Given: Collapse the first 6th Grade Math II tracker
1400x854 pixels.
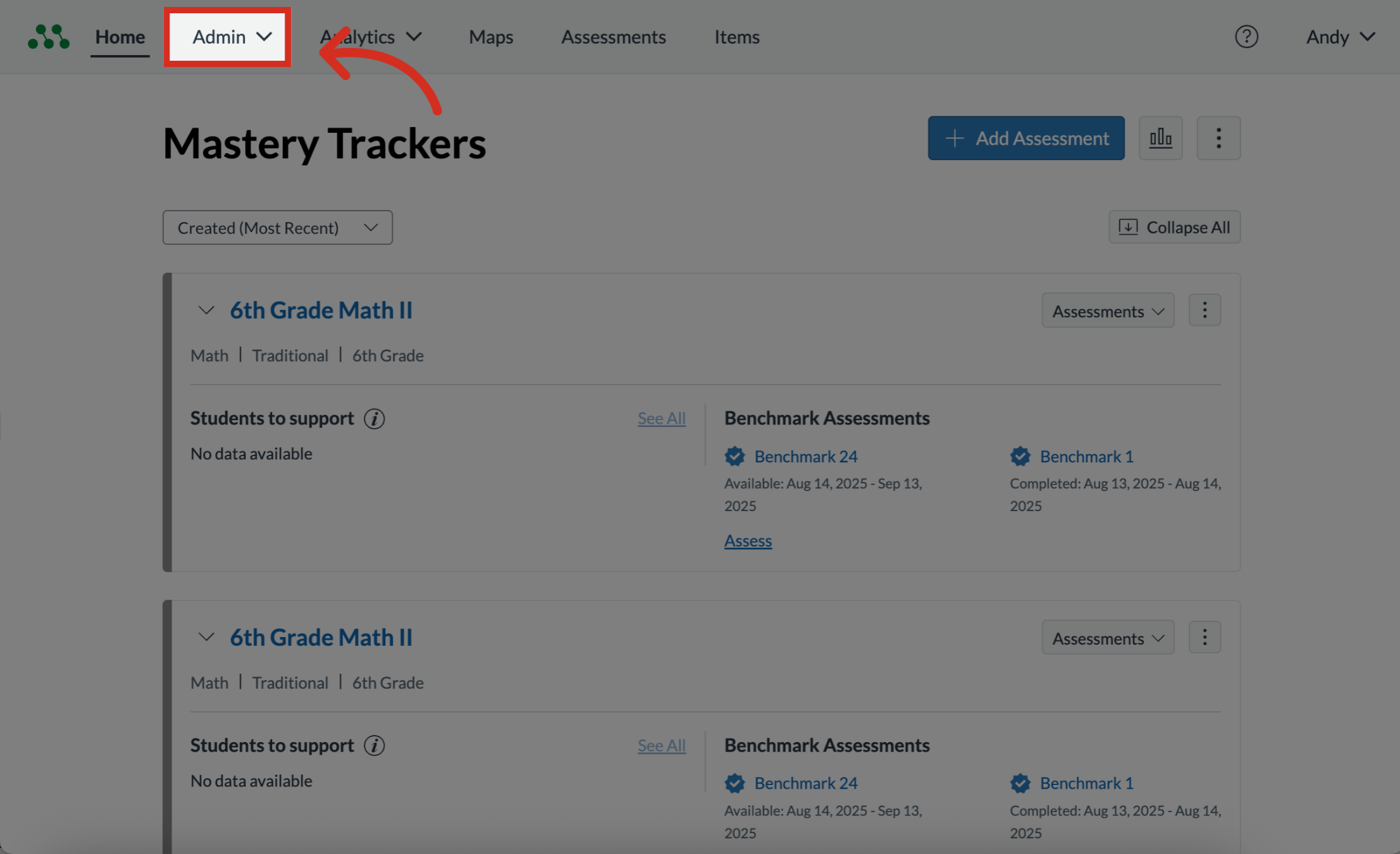Looking at the screenshot, I should [x=206, y=311].
